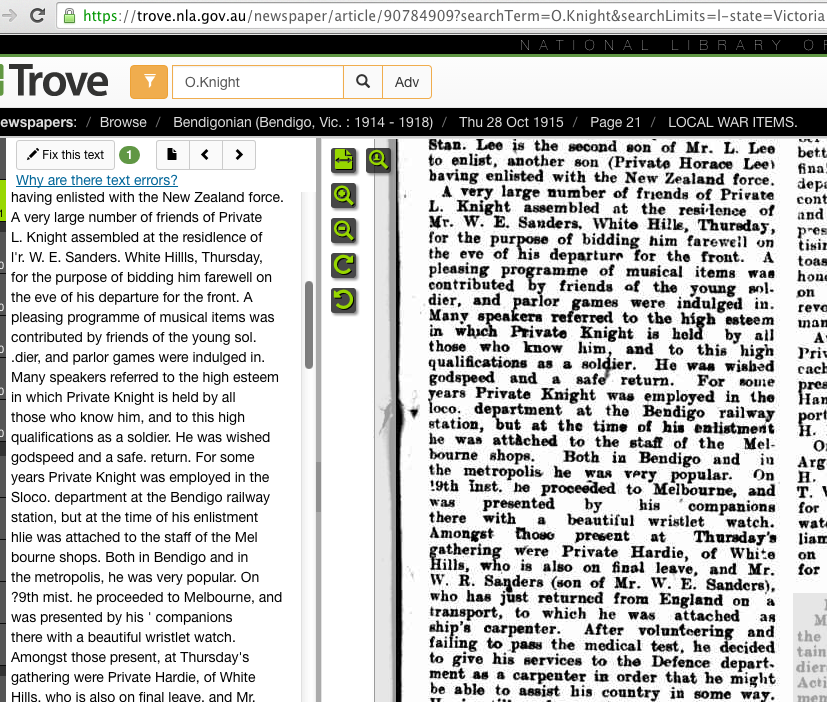Click line 'for the purpose of bidding him farewell on'

click(x=141, y=277)
